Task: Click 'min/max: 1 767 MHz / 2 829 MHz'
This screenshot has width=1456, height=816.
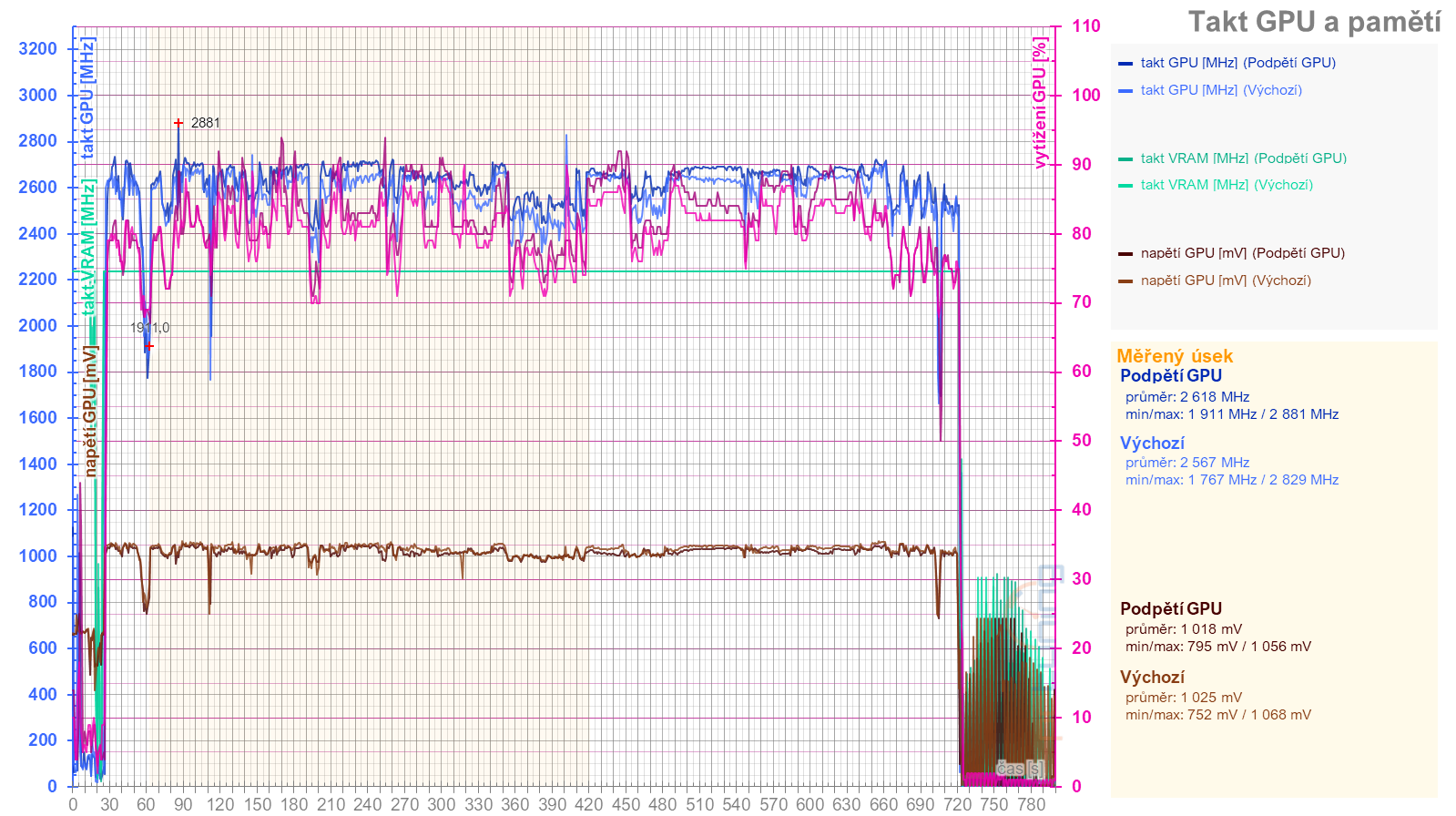Action: 1232,480
